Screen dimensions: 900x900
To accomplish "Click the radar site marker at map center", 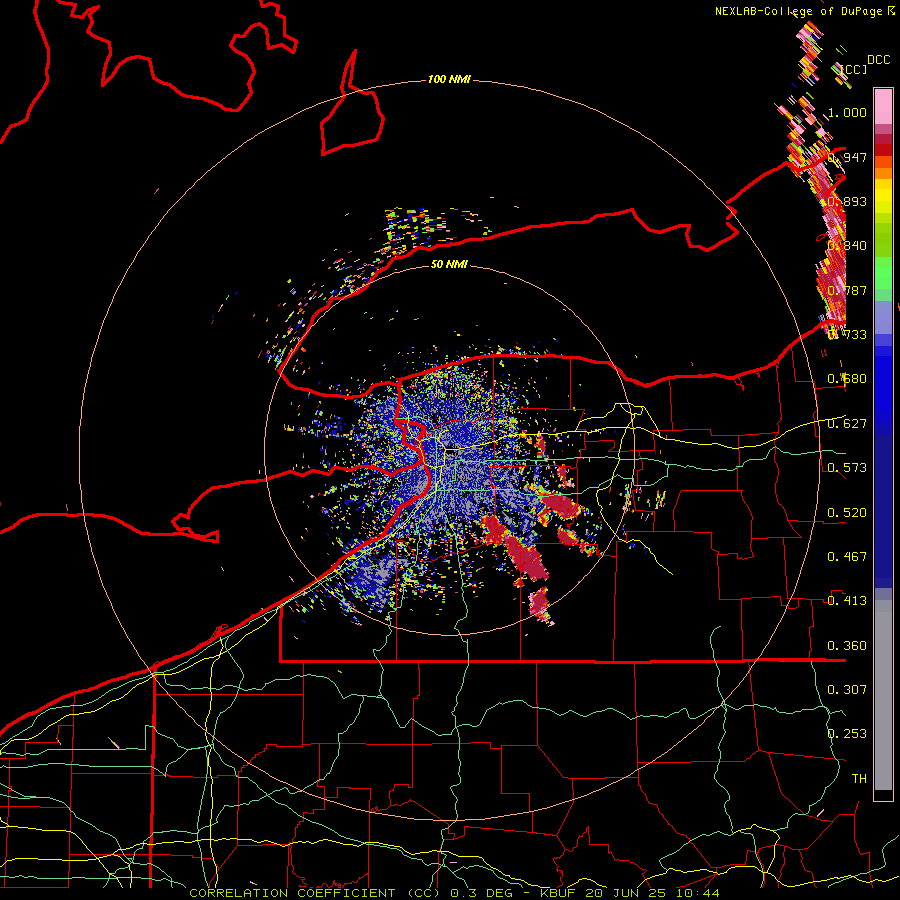I will click(451, 451).
